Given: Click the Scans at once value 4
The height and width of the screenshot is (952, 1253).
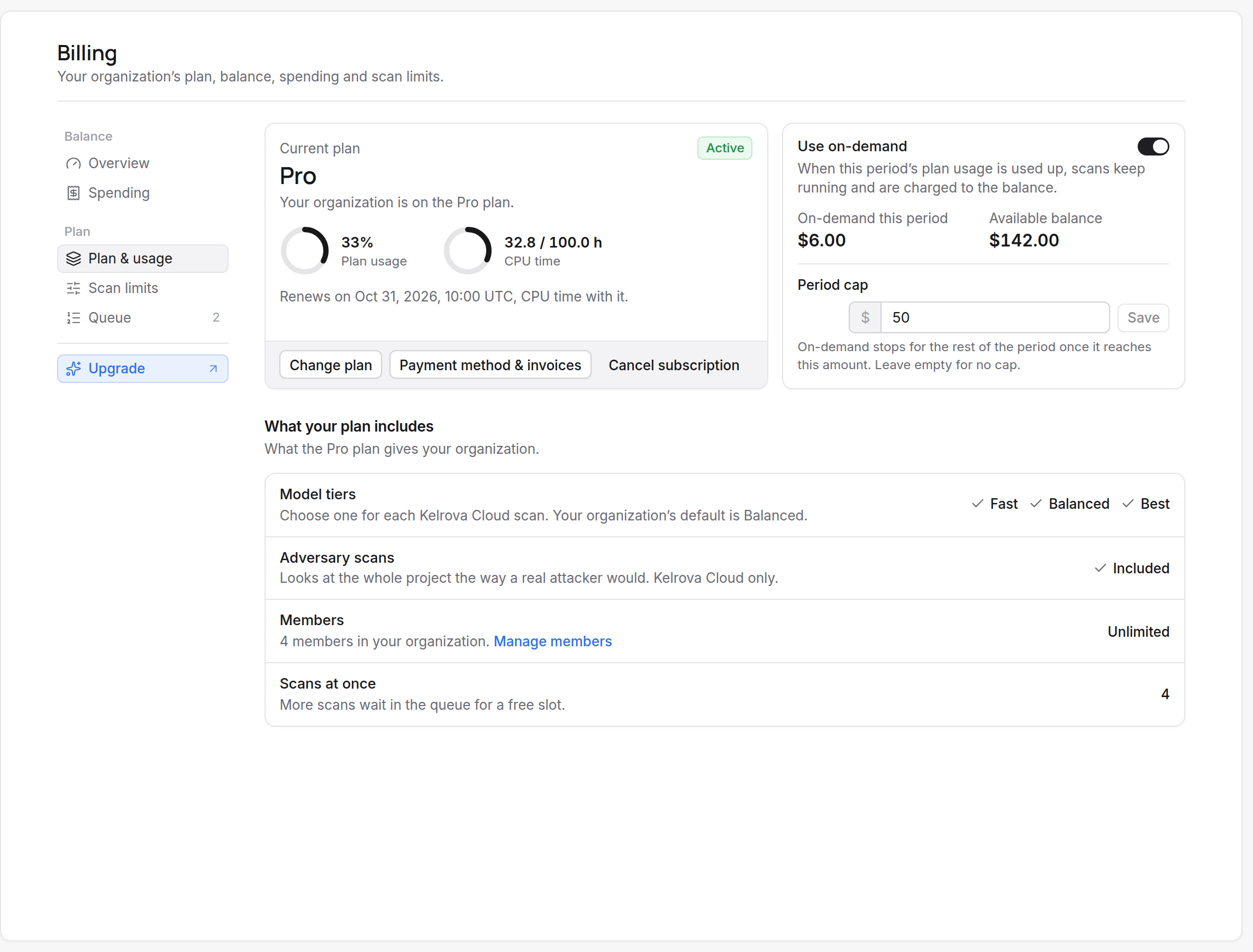Looking at the screenshot, I should click(1165, 694).
